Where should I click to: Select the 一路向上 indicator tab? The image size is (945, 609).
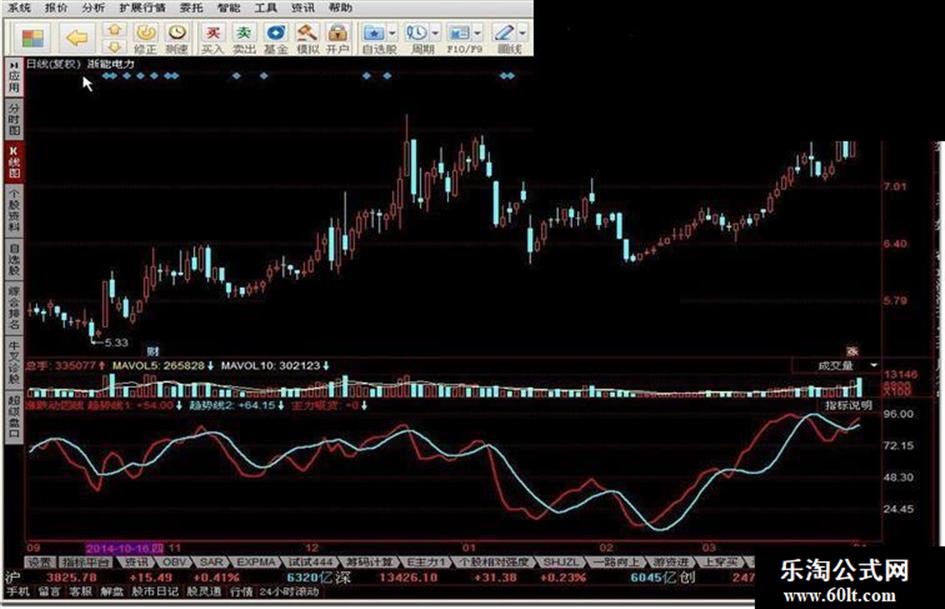pyautogui.click(x=615, y=562)
